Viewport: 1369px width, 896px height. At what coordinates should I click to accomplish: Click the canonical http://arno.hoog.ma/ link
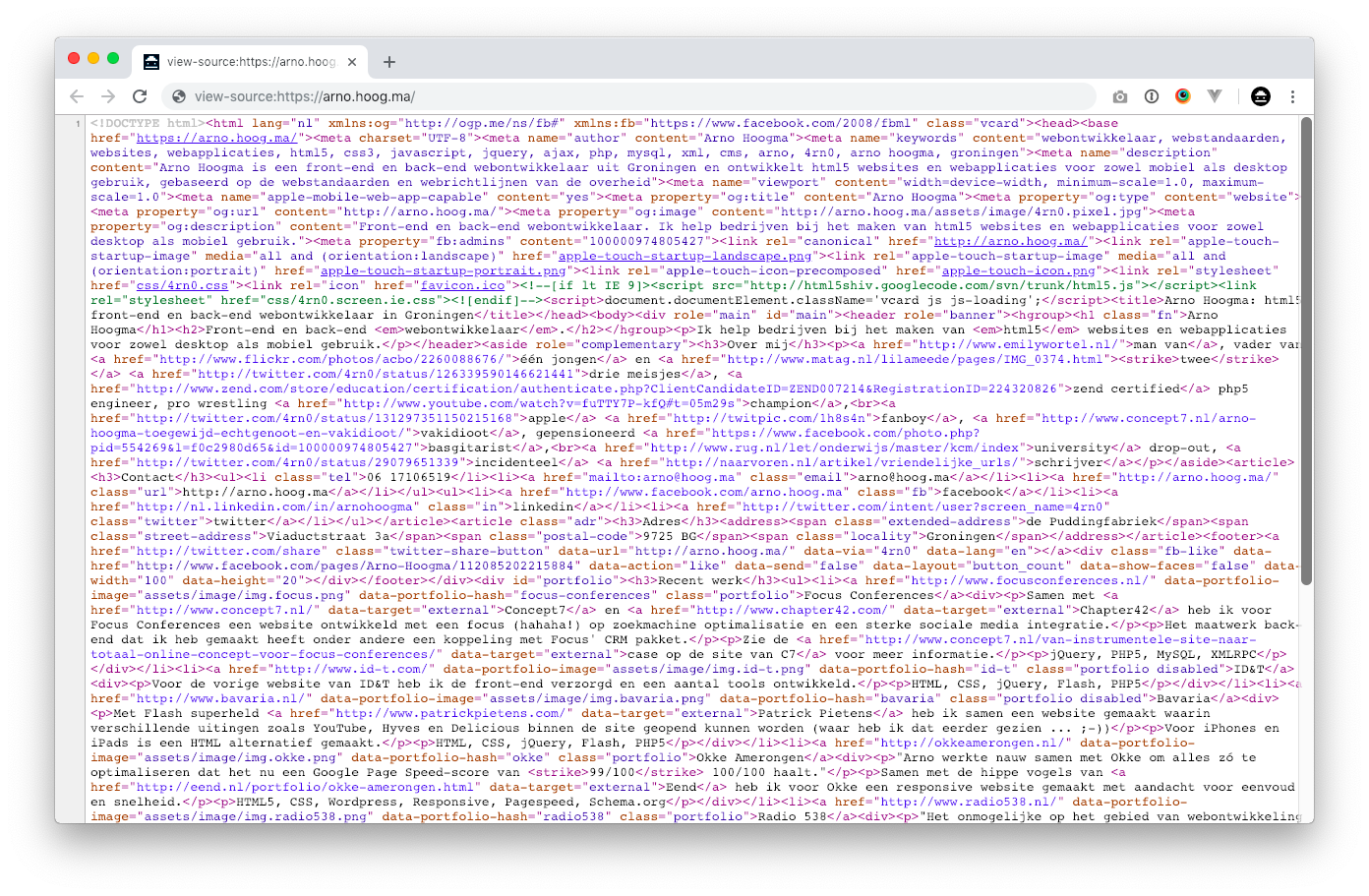click(1011, 242)
